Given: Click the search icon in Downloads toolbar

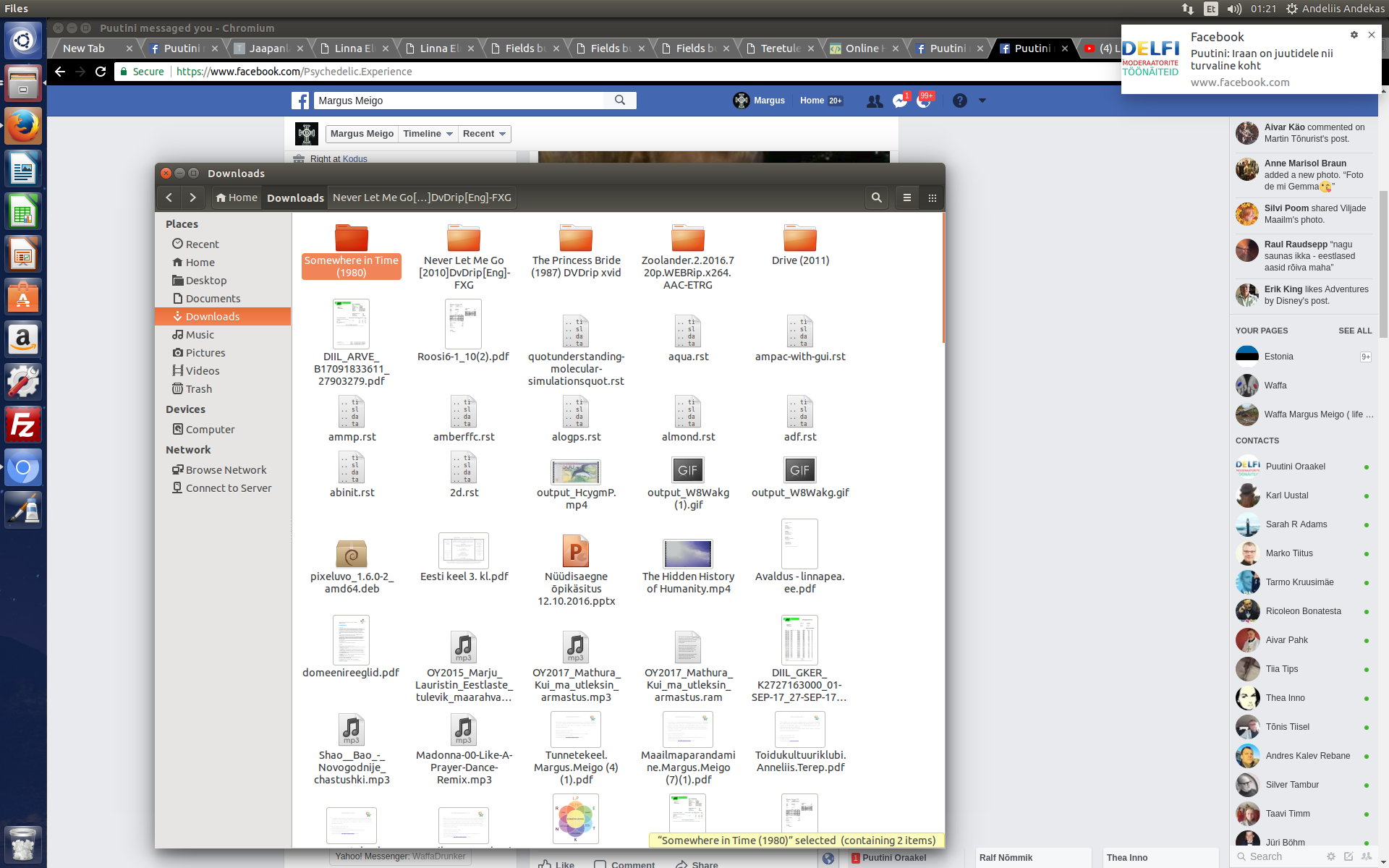Looking at the screenshot, I should [876, 197].
